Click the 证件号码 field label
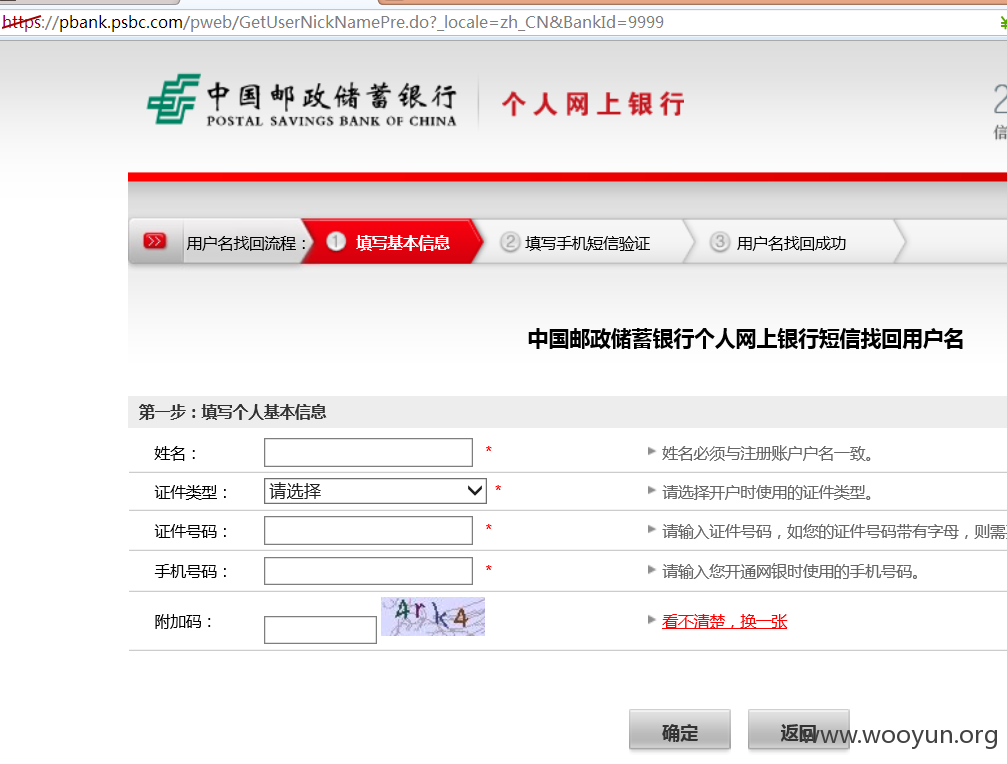The width and height of the screenshot is (1007, 764). click(191, 532)
